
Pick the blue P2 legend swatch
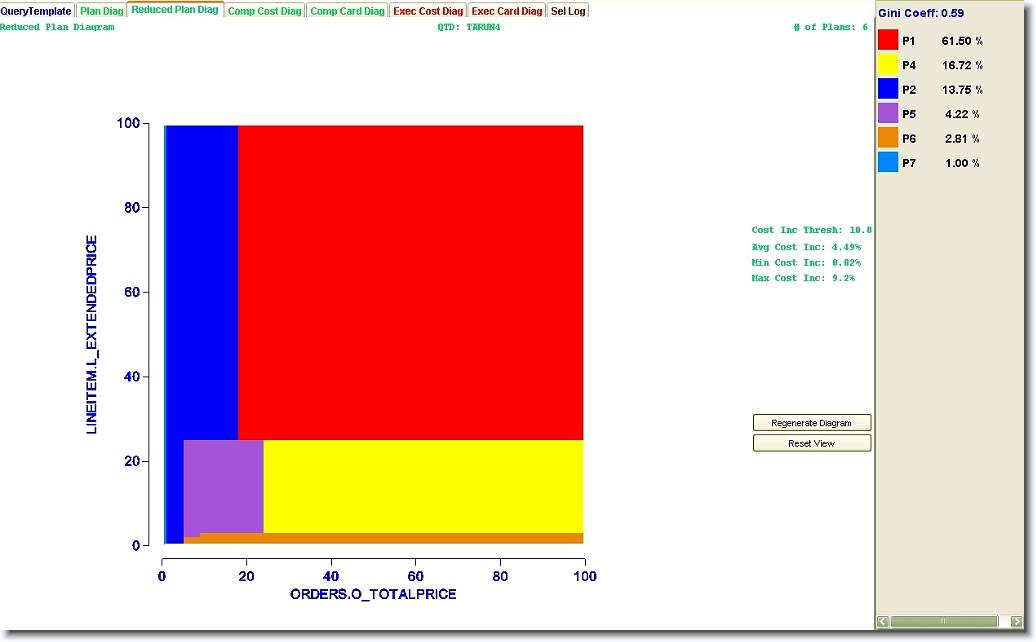tap(888, 89)
